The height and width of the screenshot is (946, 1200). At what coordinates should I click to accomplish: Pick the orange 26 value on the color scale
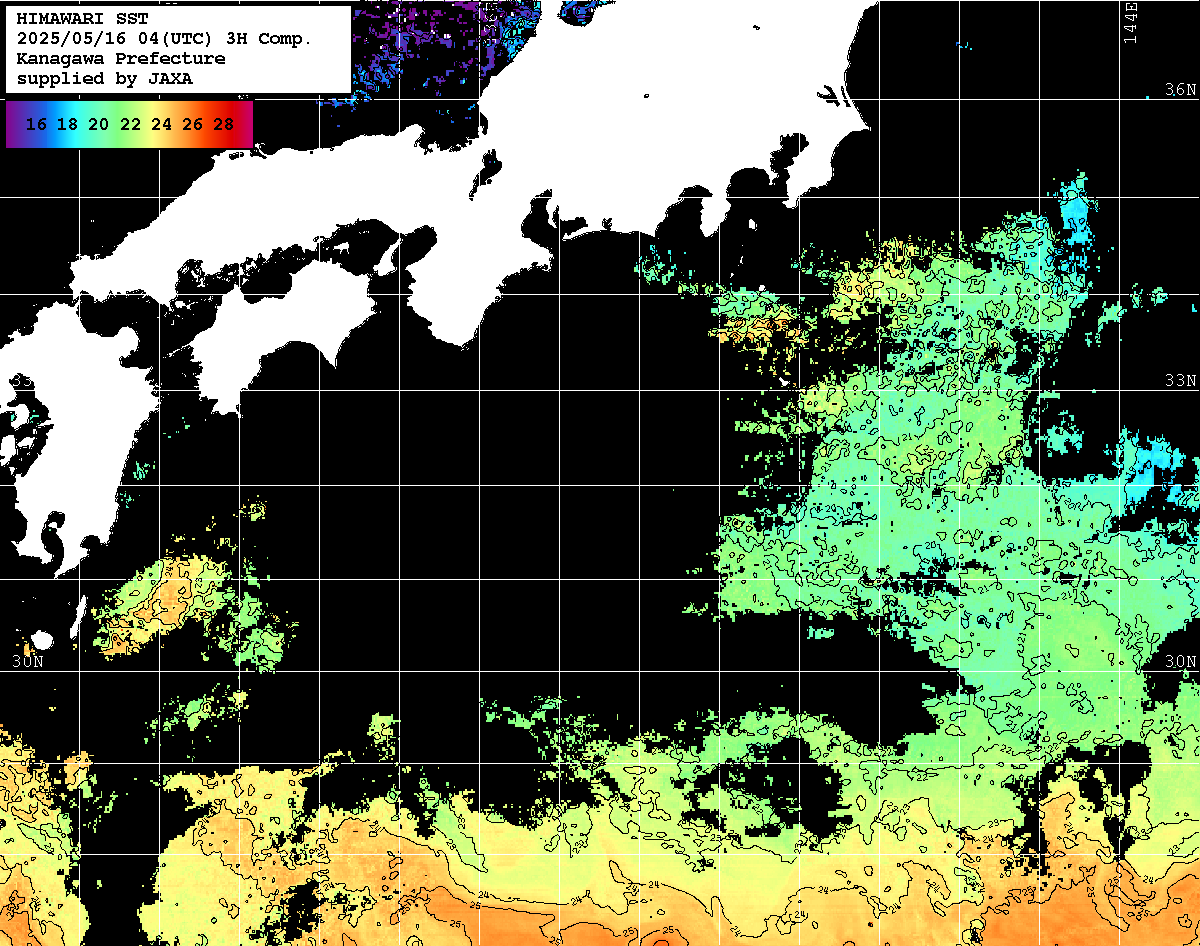tap(192, 125)
